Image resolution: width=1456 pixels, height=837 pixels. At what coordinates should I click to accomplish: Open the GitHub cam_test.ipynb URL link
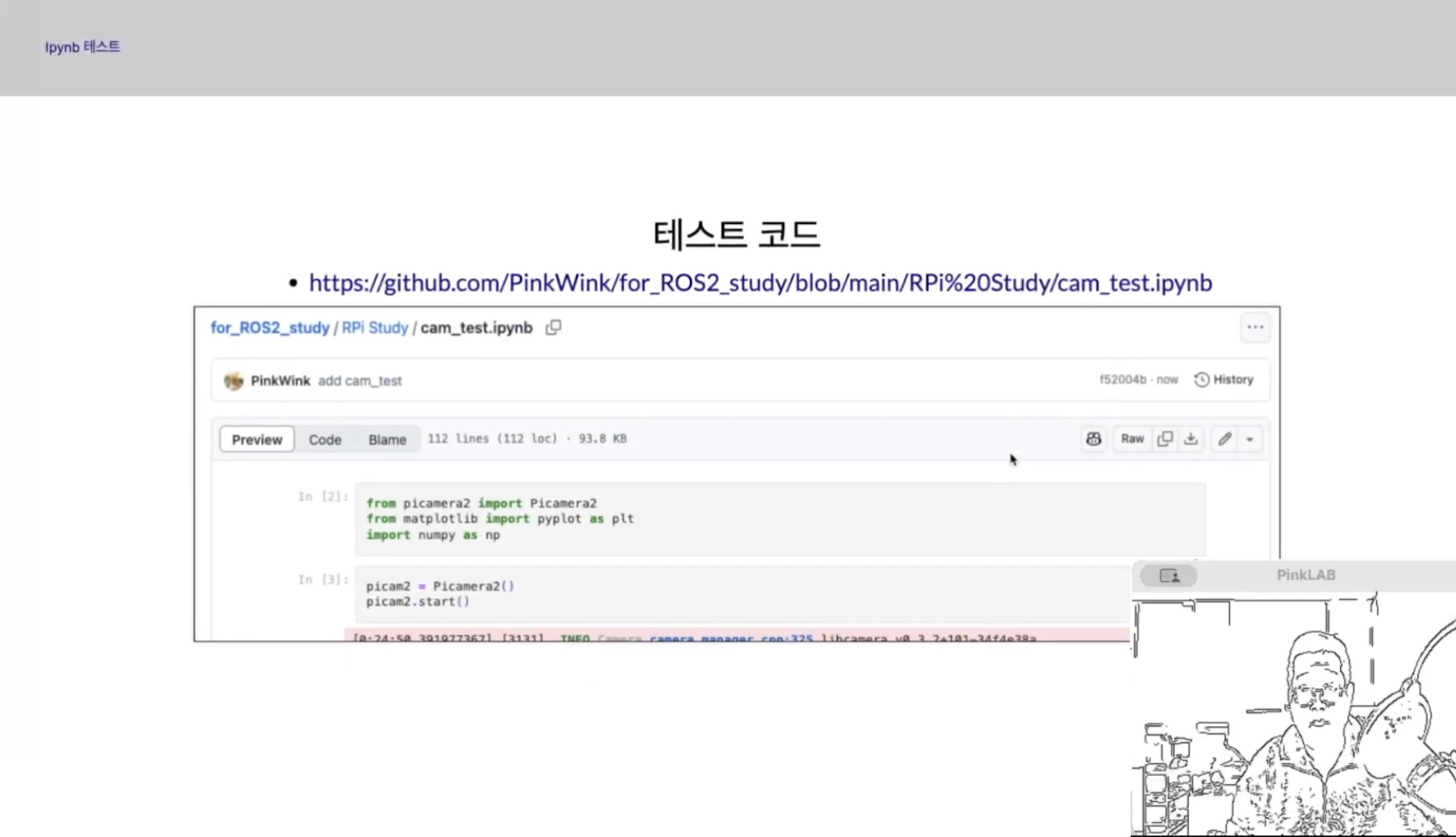(760, 283)
